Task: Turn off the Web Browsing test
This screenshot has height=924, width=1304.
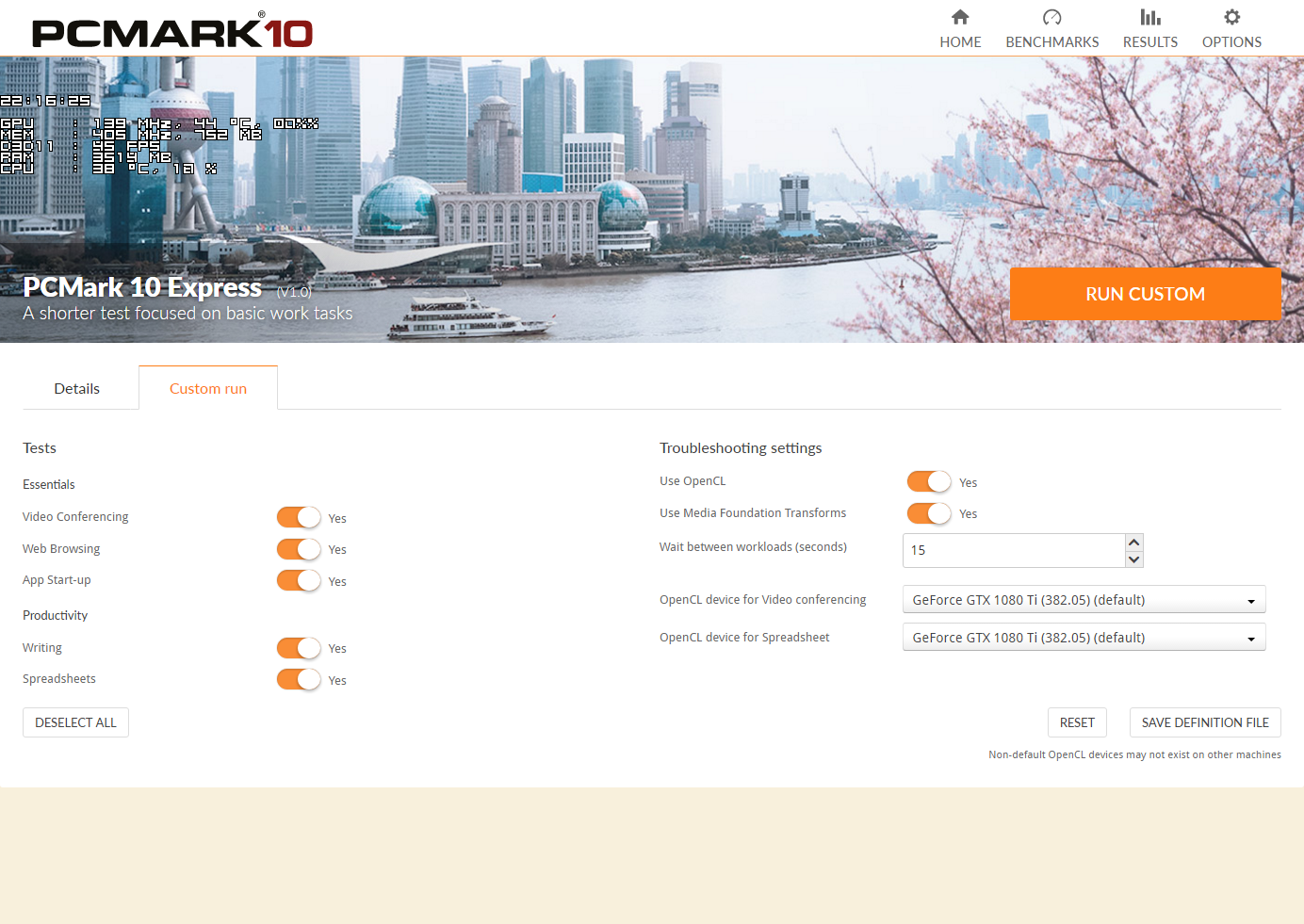Action: pos(299,549)
